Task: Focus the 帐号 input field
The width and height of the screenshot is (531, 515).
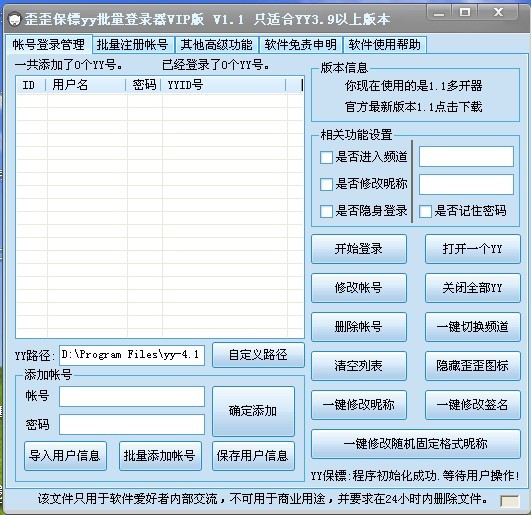Action: click(x=132, y=396)
